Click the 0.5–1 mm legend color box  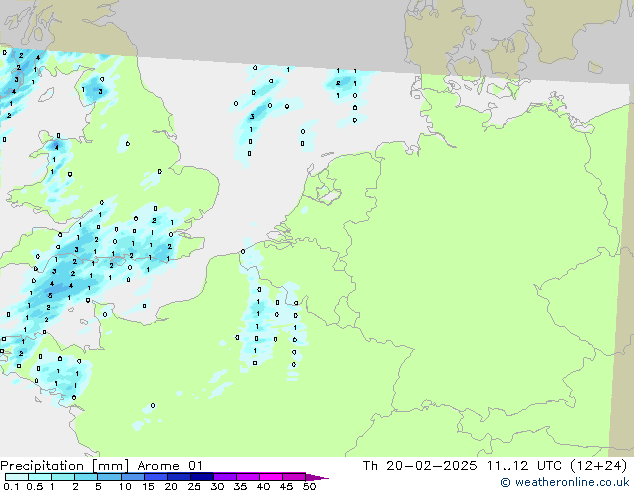click(40, 477)
